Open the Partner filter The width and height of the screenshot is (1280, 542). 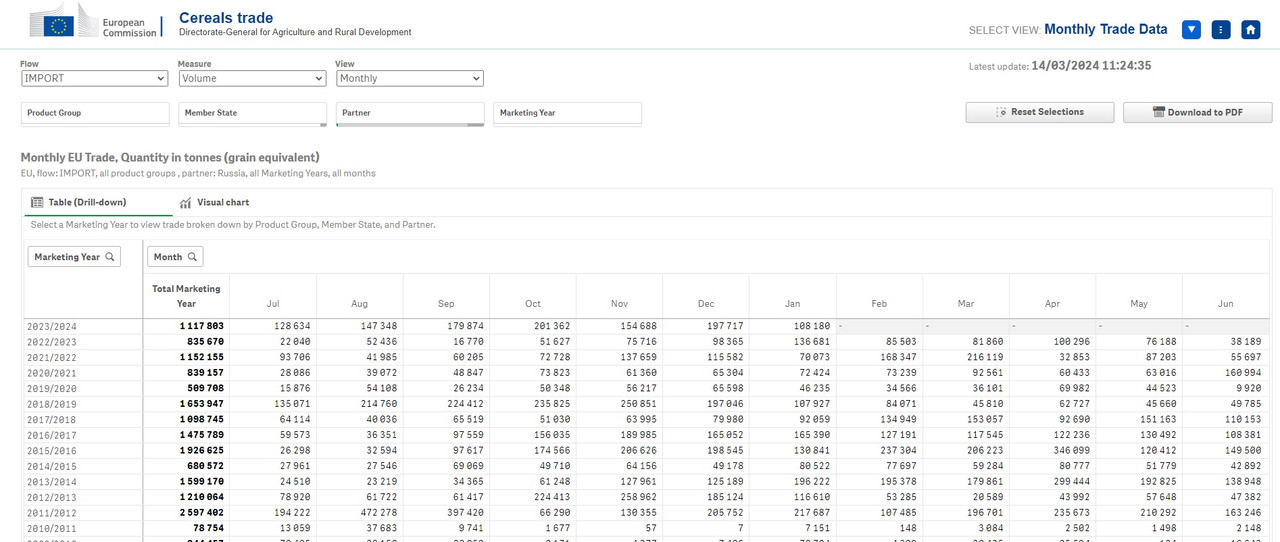[x=410, y=114]
